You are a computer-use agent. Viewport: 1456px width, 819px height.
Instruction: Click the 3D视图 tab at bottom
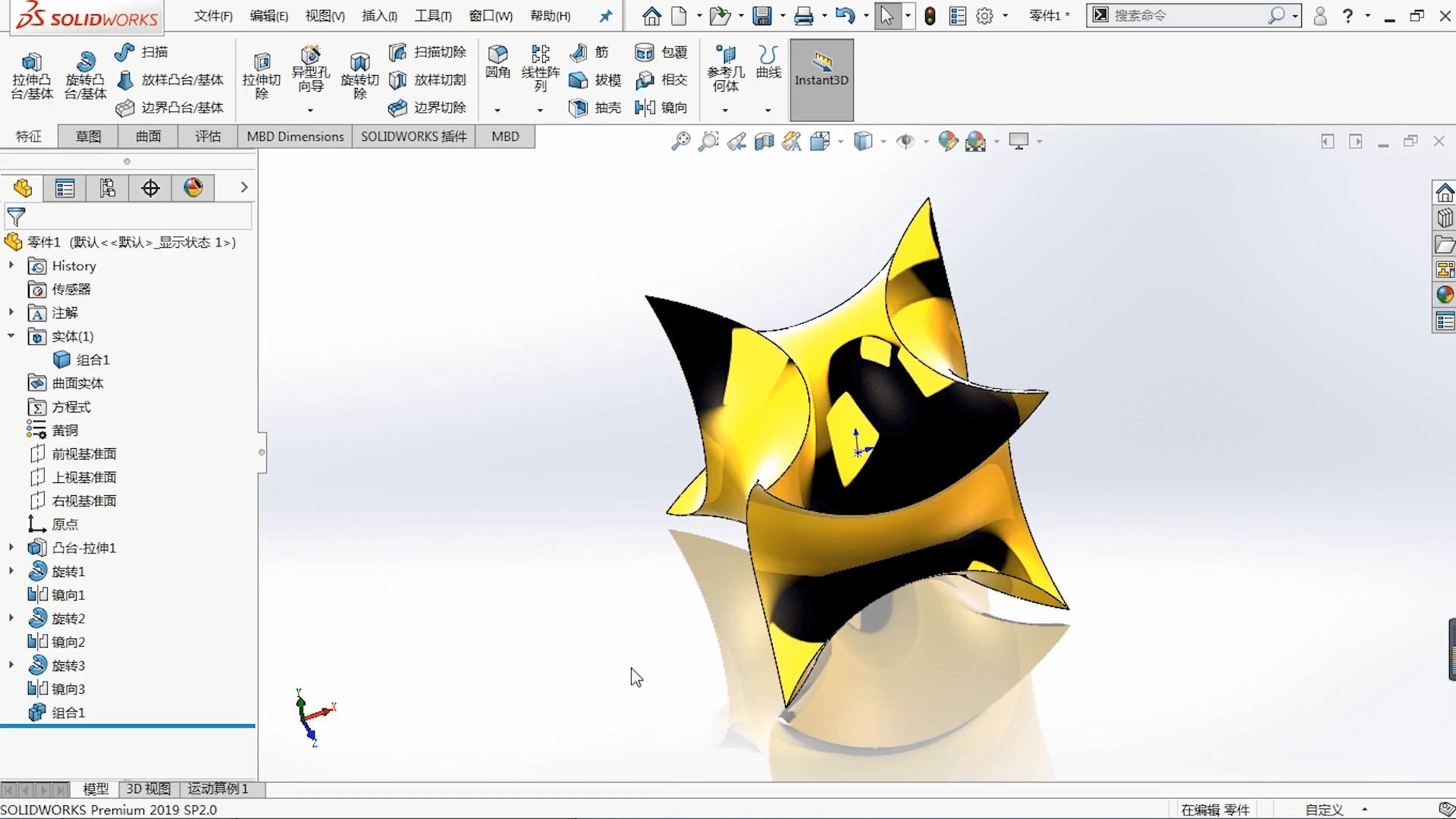tap(149, 788)
